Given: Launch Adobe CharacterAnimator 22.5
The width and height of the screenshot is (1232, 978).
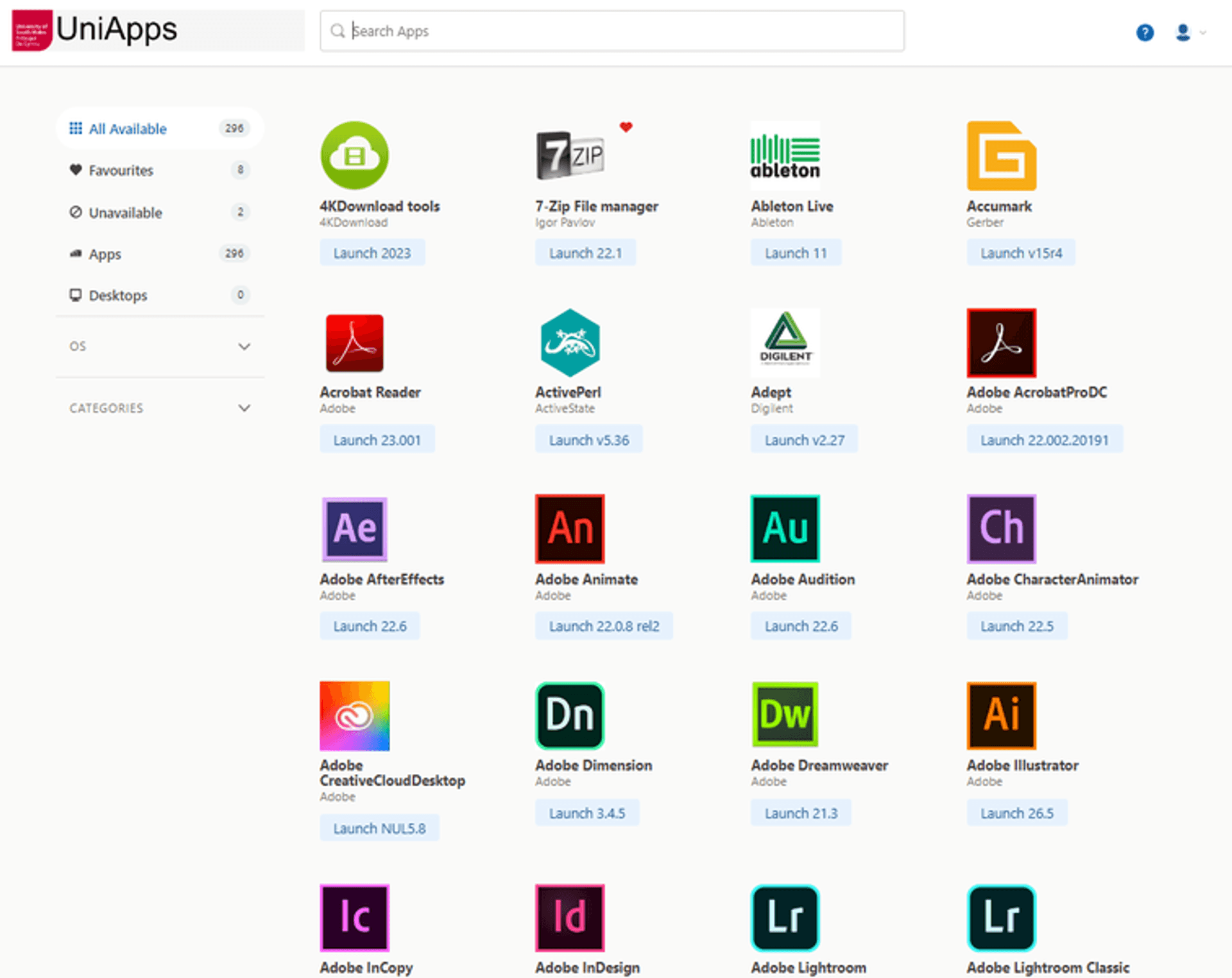Looking at the screenshot, I should (1017, 626).
